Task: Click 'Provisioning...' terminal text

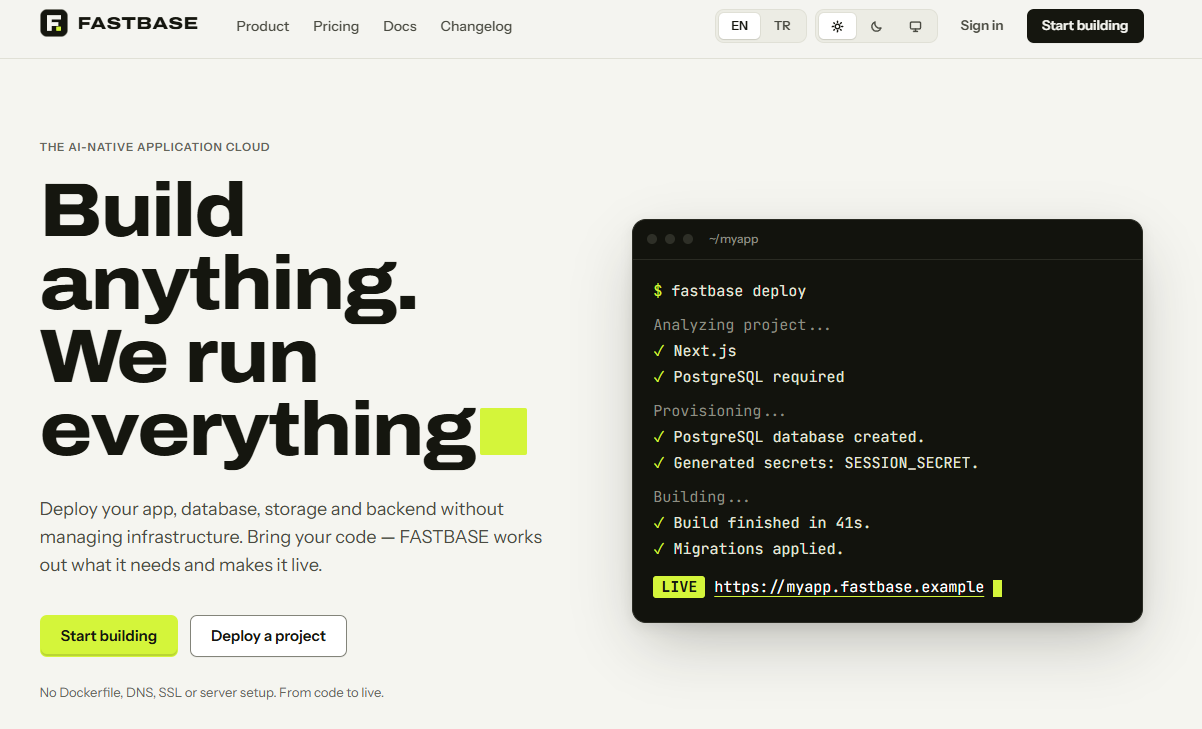Action: [x=720, y=411]
